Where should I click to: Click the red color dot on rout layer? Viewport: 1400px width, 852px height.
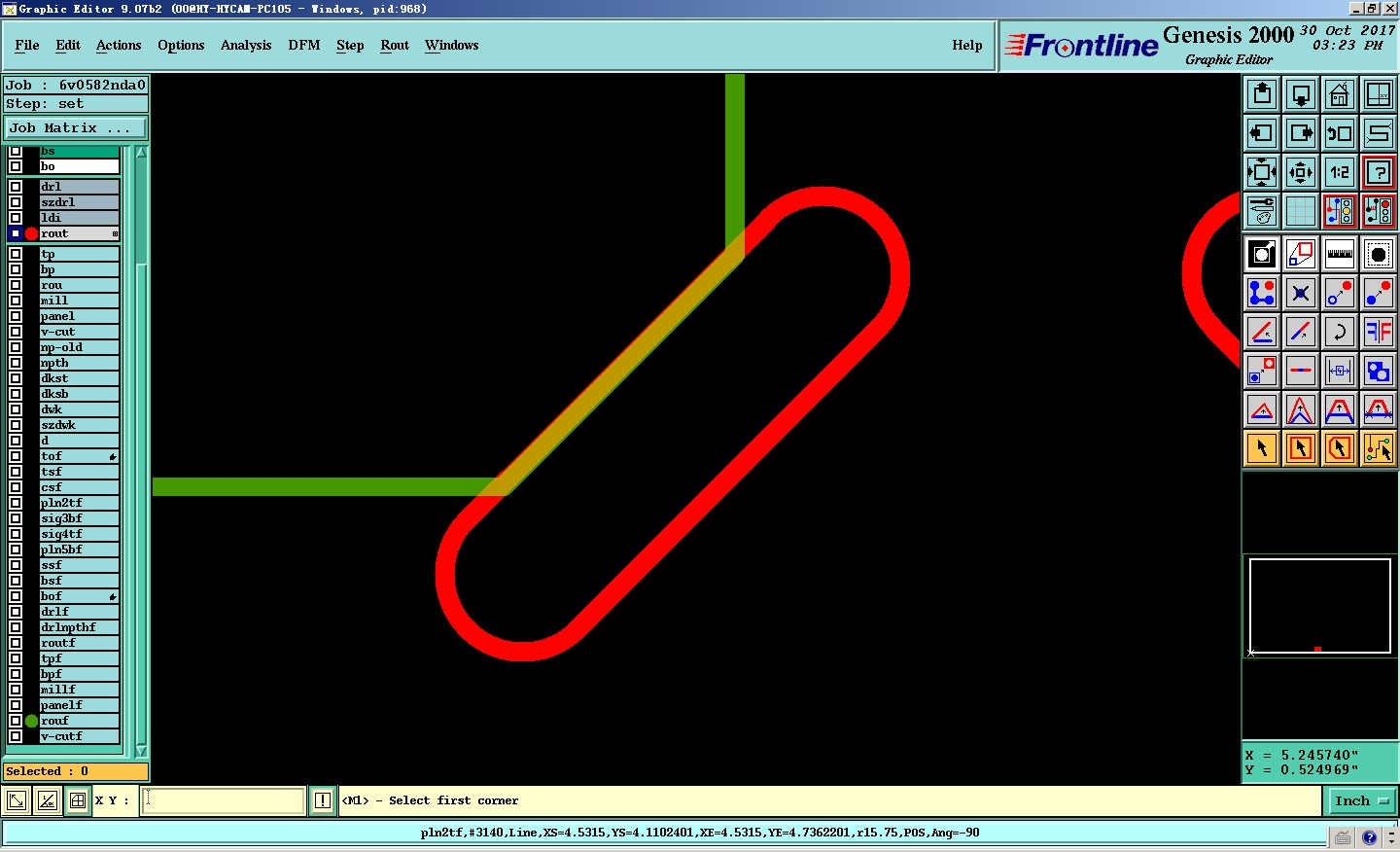tap(31, 233)
